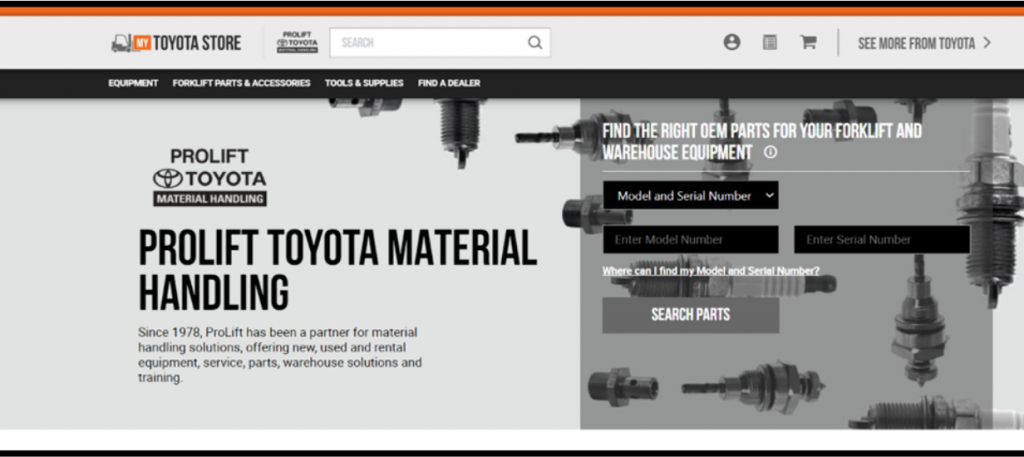Open the My Toyota Store home logo

pyautogui.click(x=176, y=43)
